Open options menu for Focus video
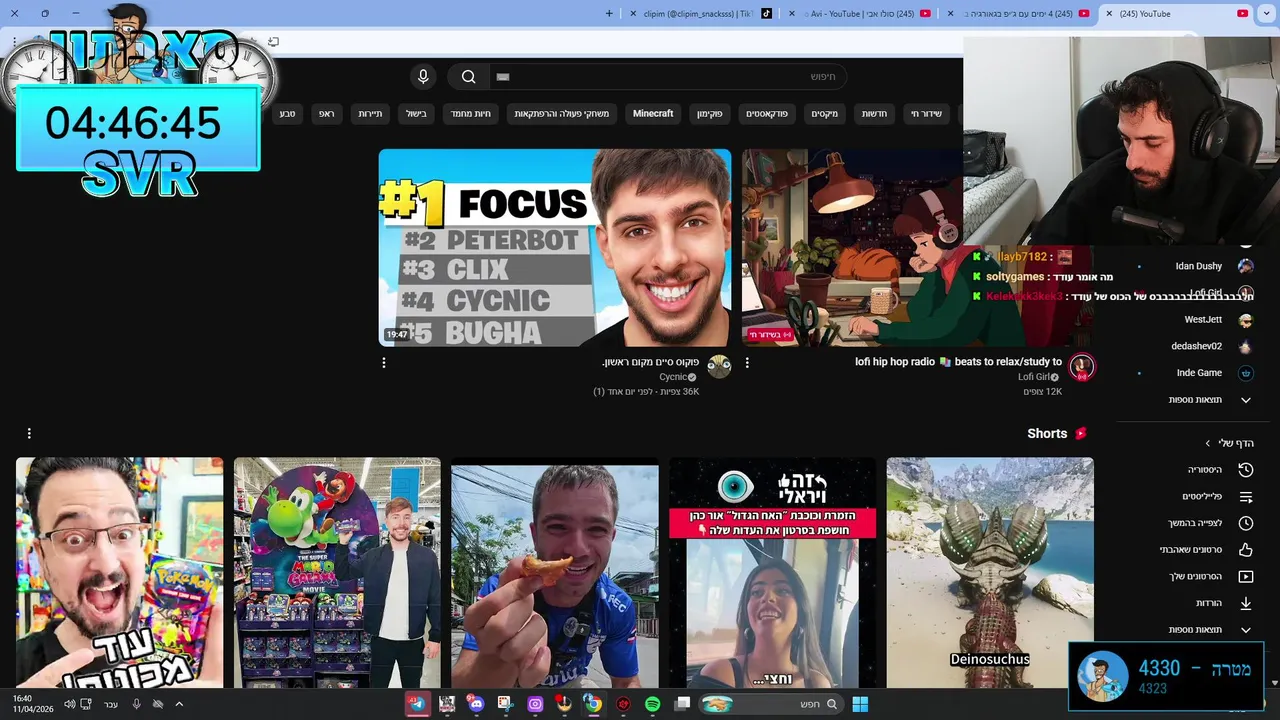Screen dimensions: 1280x720 [x=384, y=363]
